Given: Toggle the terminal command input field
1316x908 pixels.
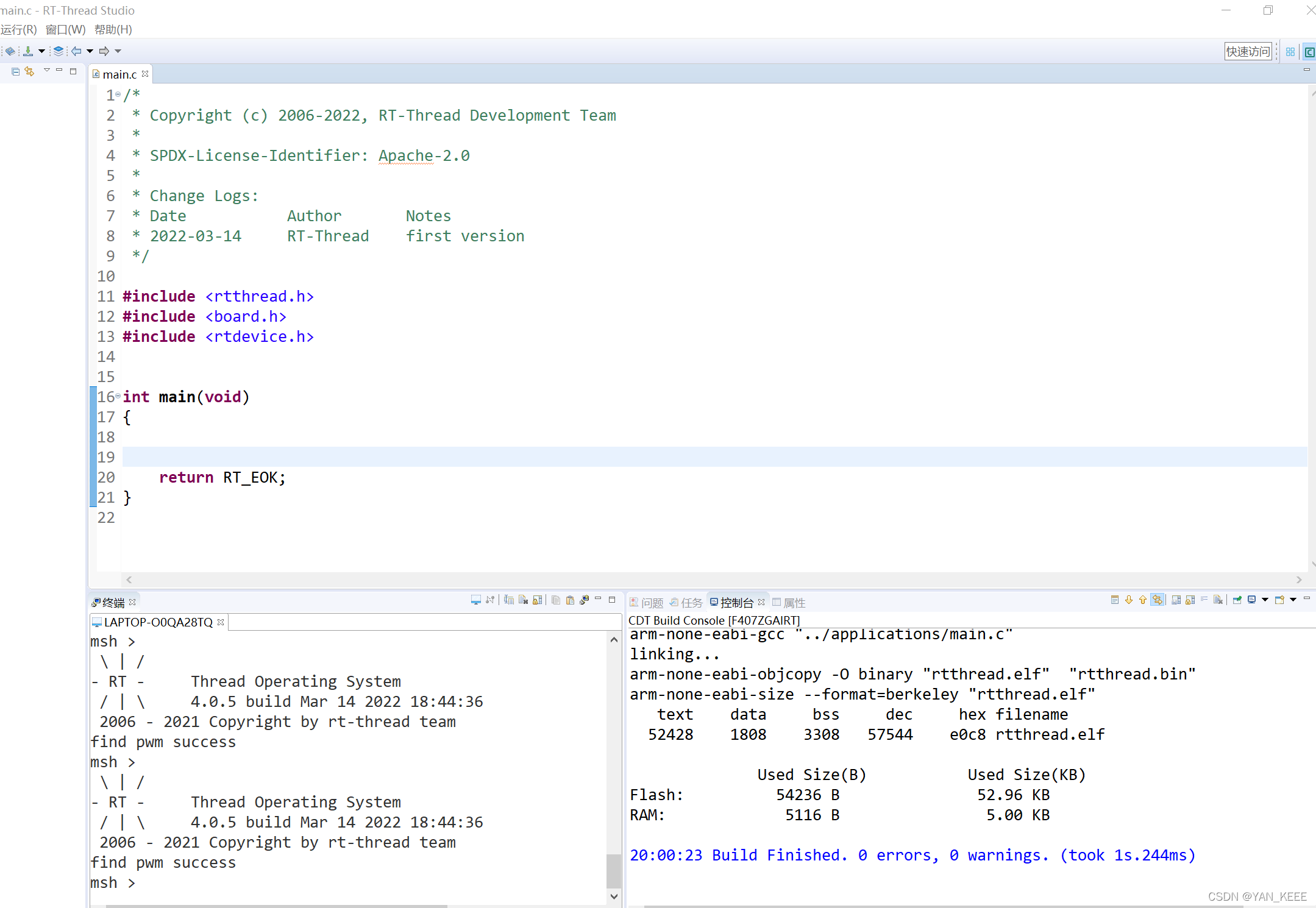Looking at the screenshot, I should pyautogui.click(x=508, y=600).
